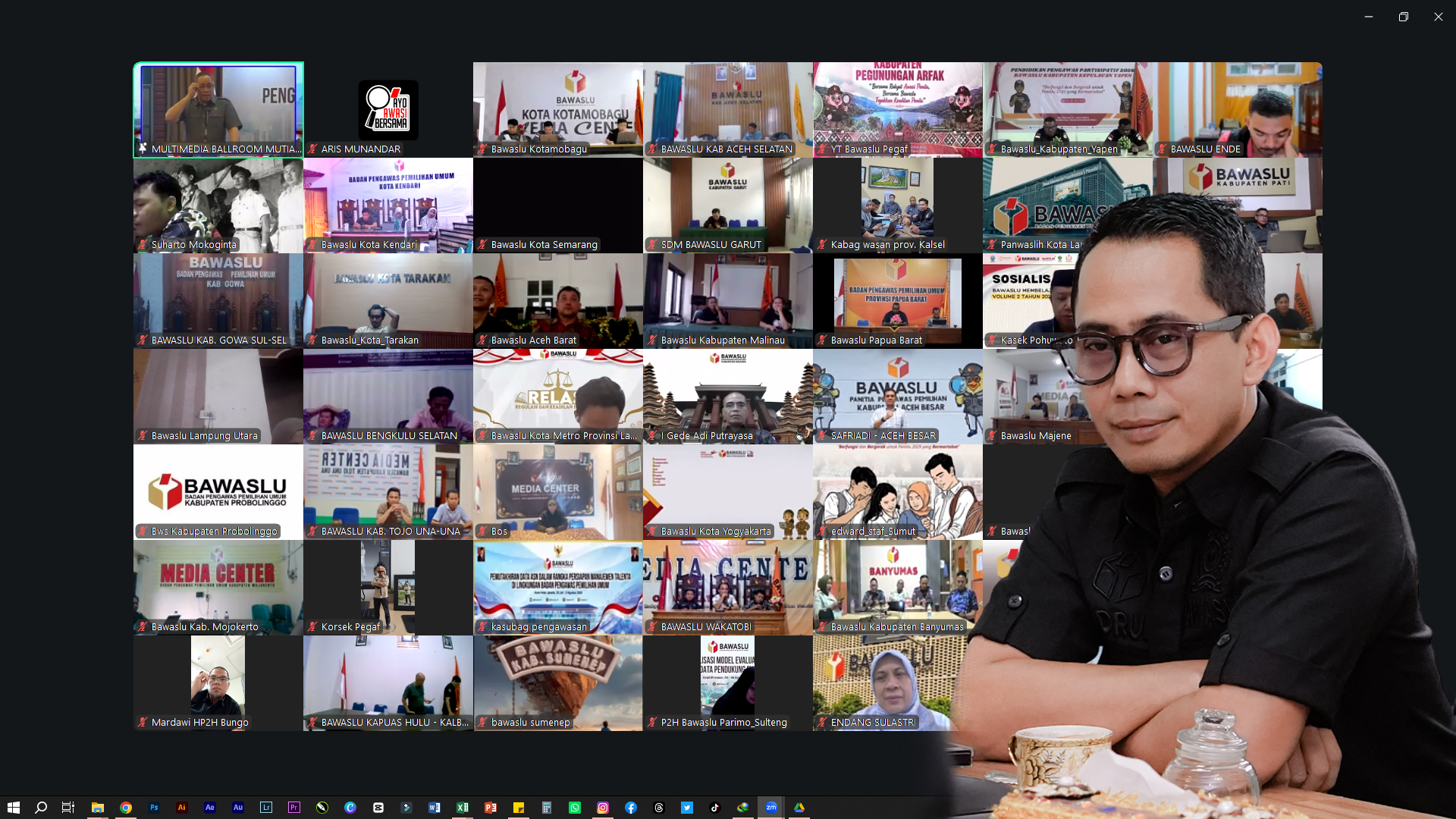Open Microsoft Word from the taskbar
Image resolution: width=1456 pixels, height=819 pixels.
(x=435, y=808)
